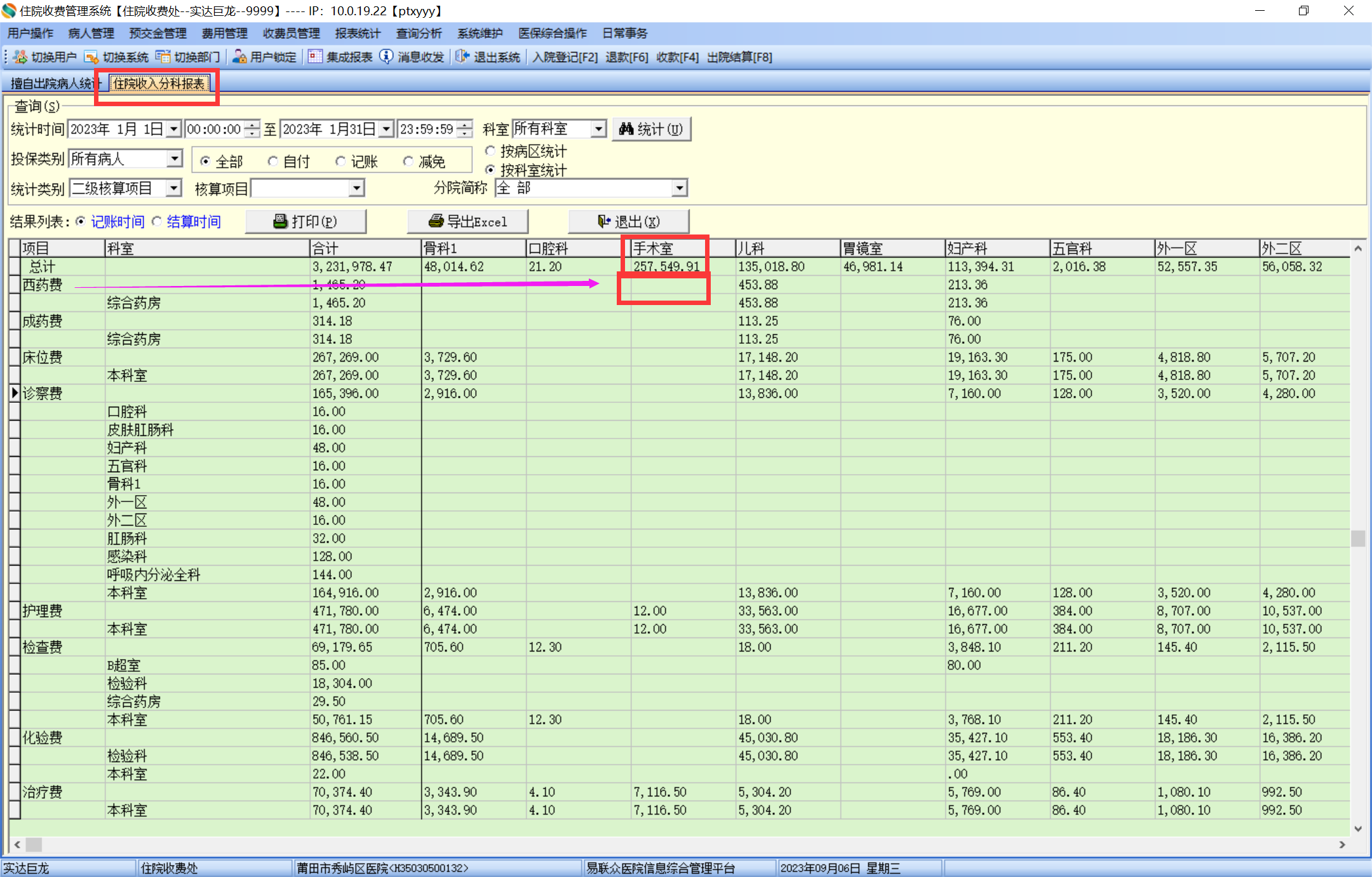Open the 统计类别 dropdown list
Viewport: 1372px width, 877px height.
[x=173, y=189]
